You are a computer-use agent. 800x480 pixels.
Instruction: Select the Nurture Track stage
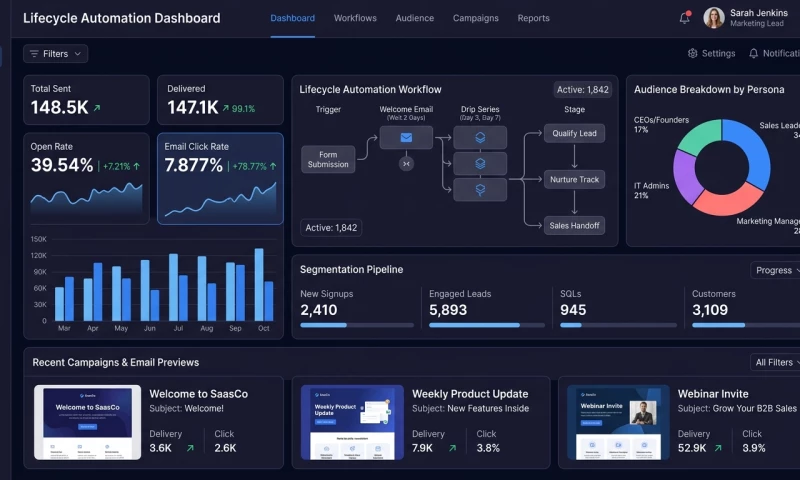(574, 179)
